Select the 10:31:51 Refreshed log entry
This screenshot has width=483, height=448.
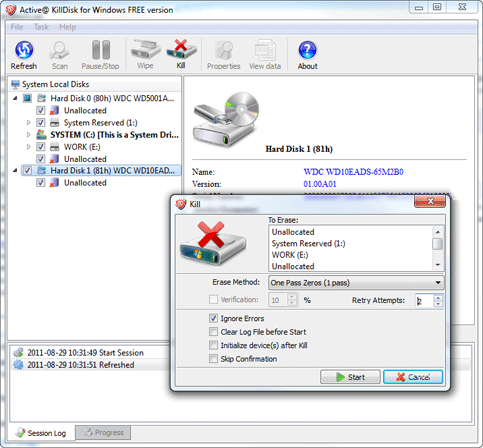point(81,365)
